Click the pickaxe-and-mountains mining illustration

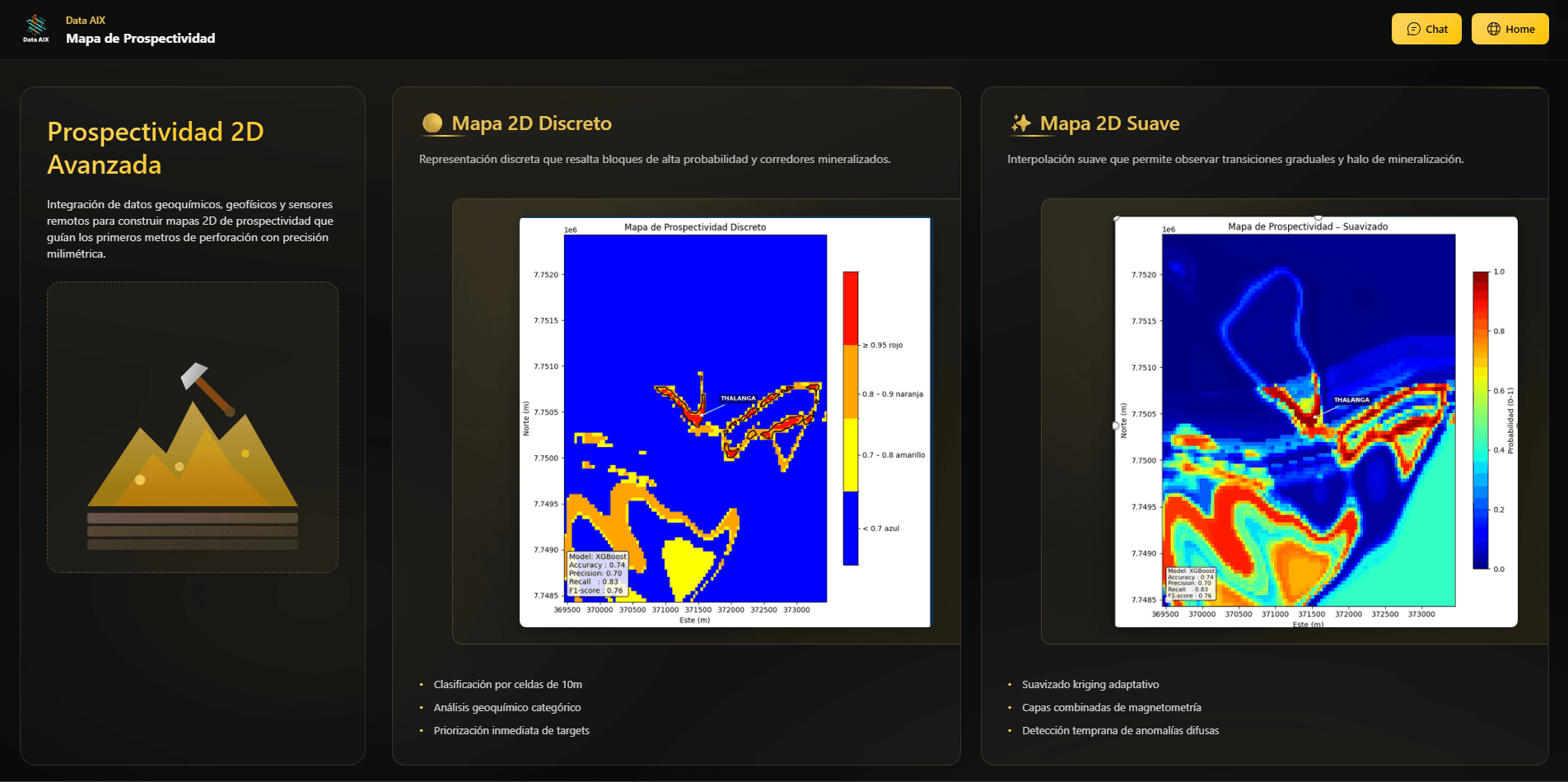point(192,426)
